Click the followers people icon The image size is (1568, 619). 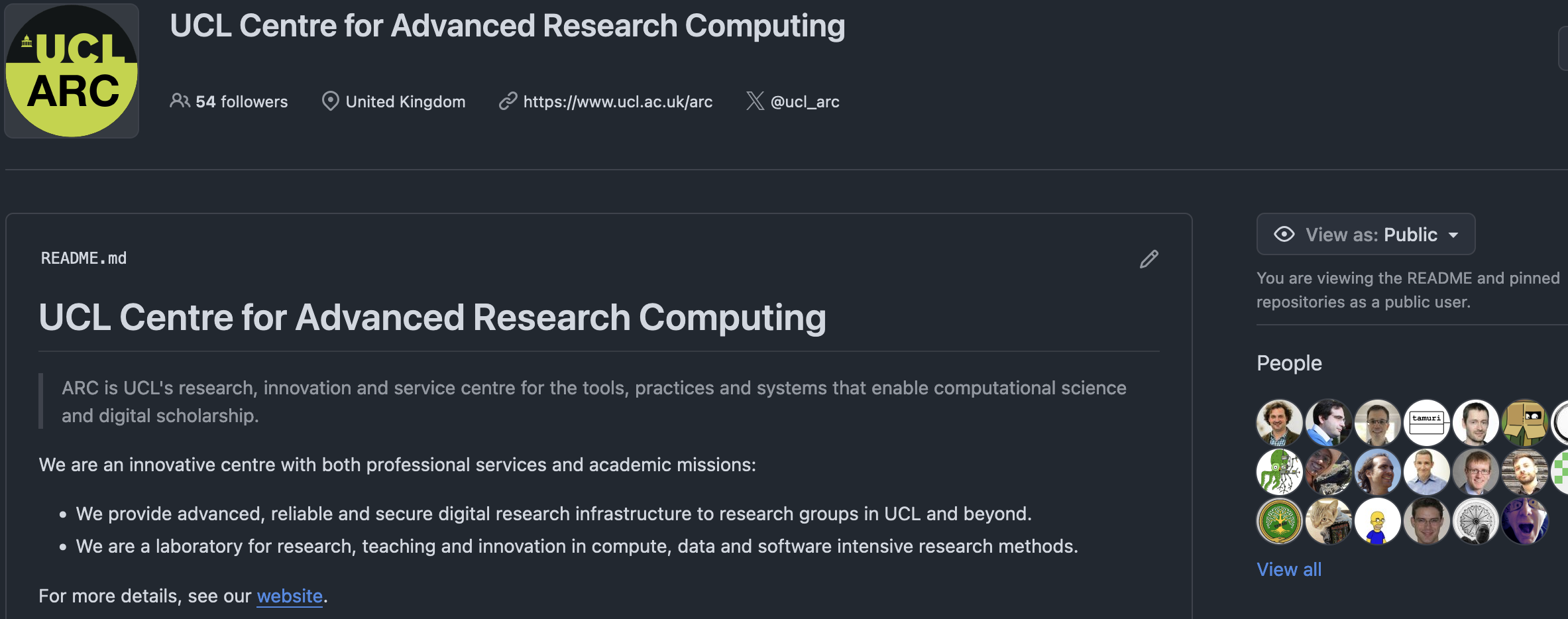180,101
